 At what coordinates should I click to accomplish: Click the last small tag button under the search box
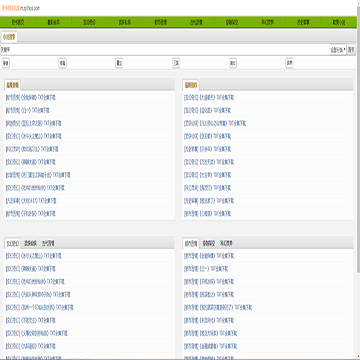click(x=289, y=63)
